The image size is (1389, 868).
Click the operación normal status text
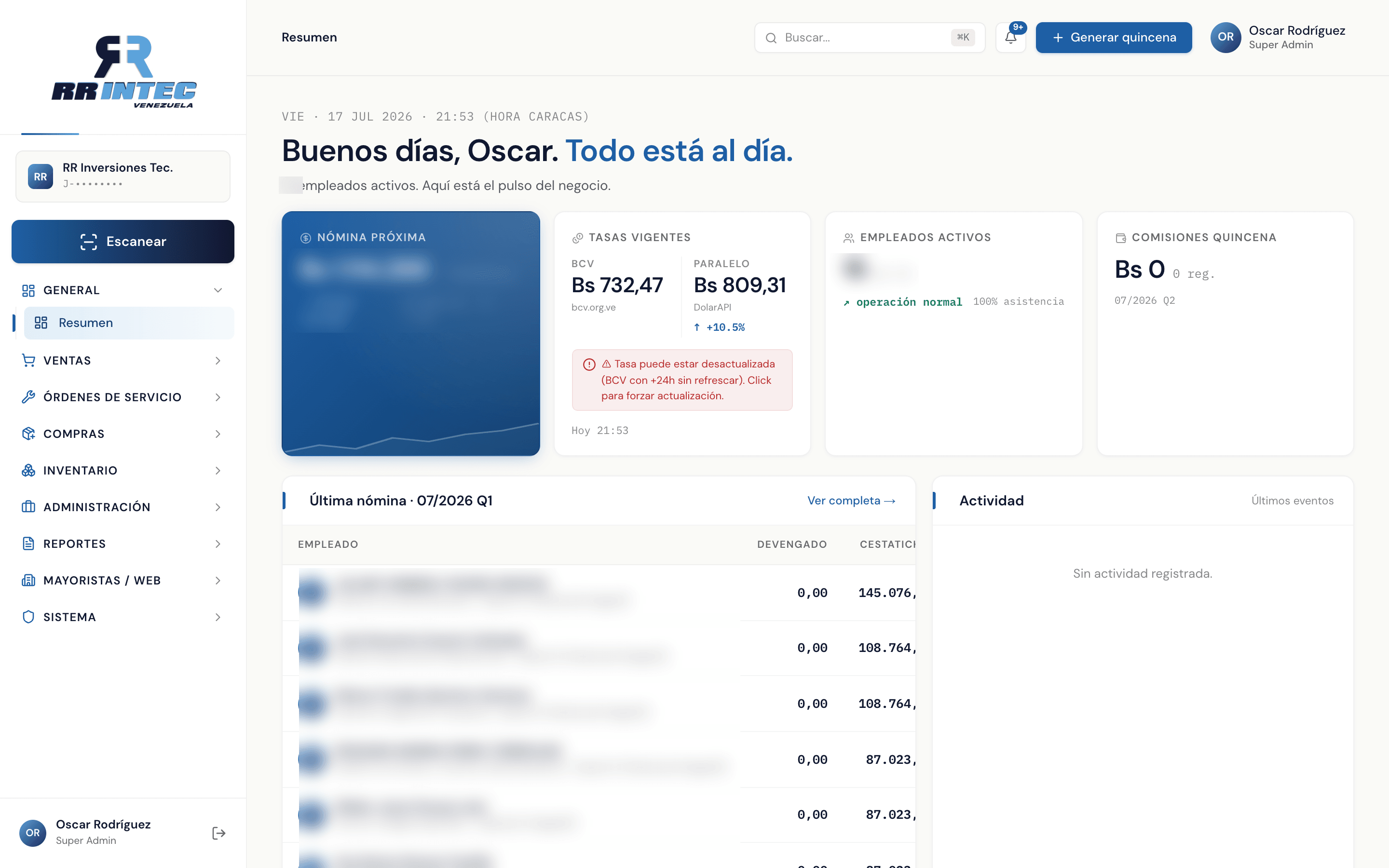909,302
